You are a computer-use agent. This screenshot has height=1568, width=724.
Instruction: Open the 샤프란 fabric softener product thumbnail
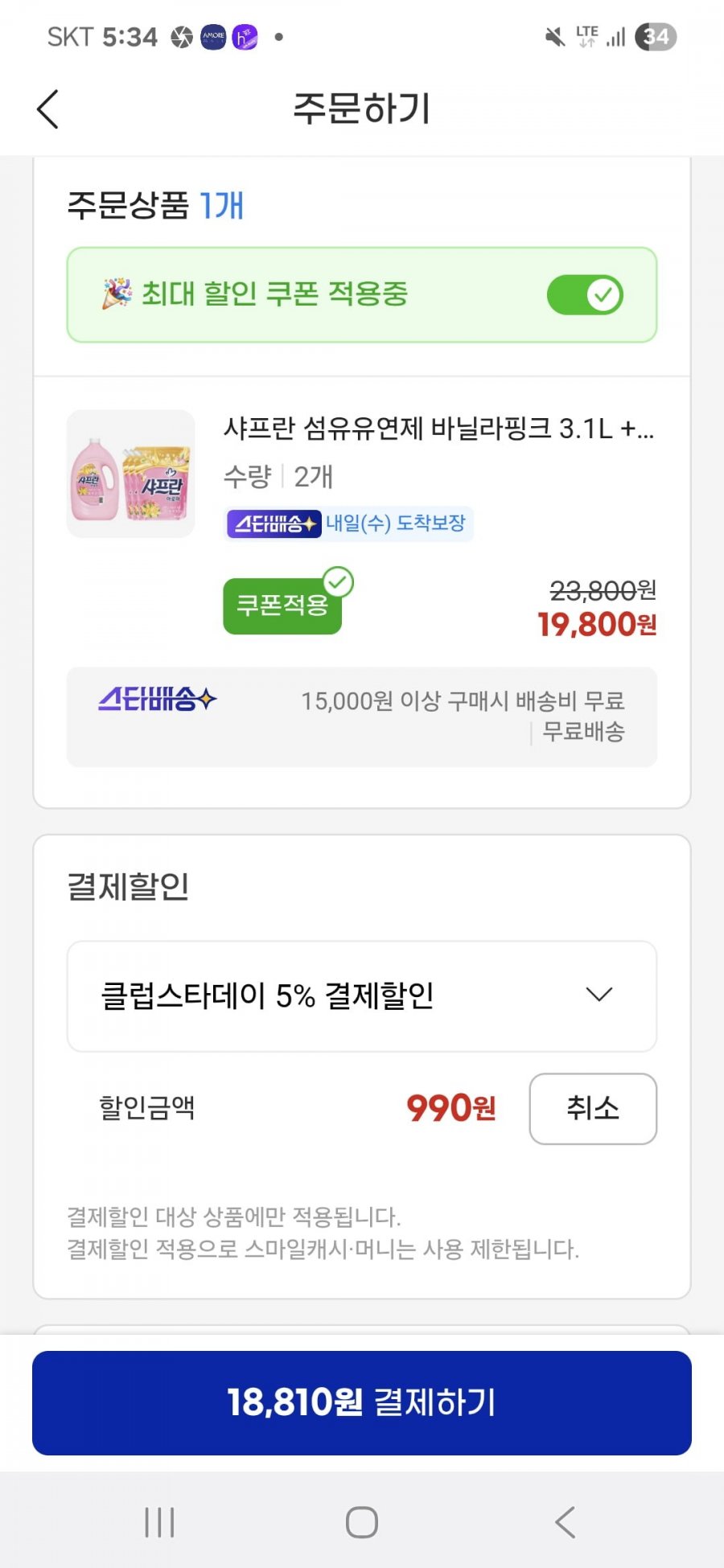[x=130, y=474]
